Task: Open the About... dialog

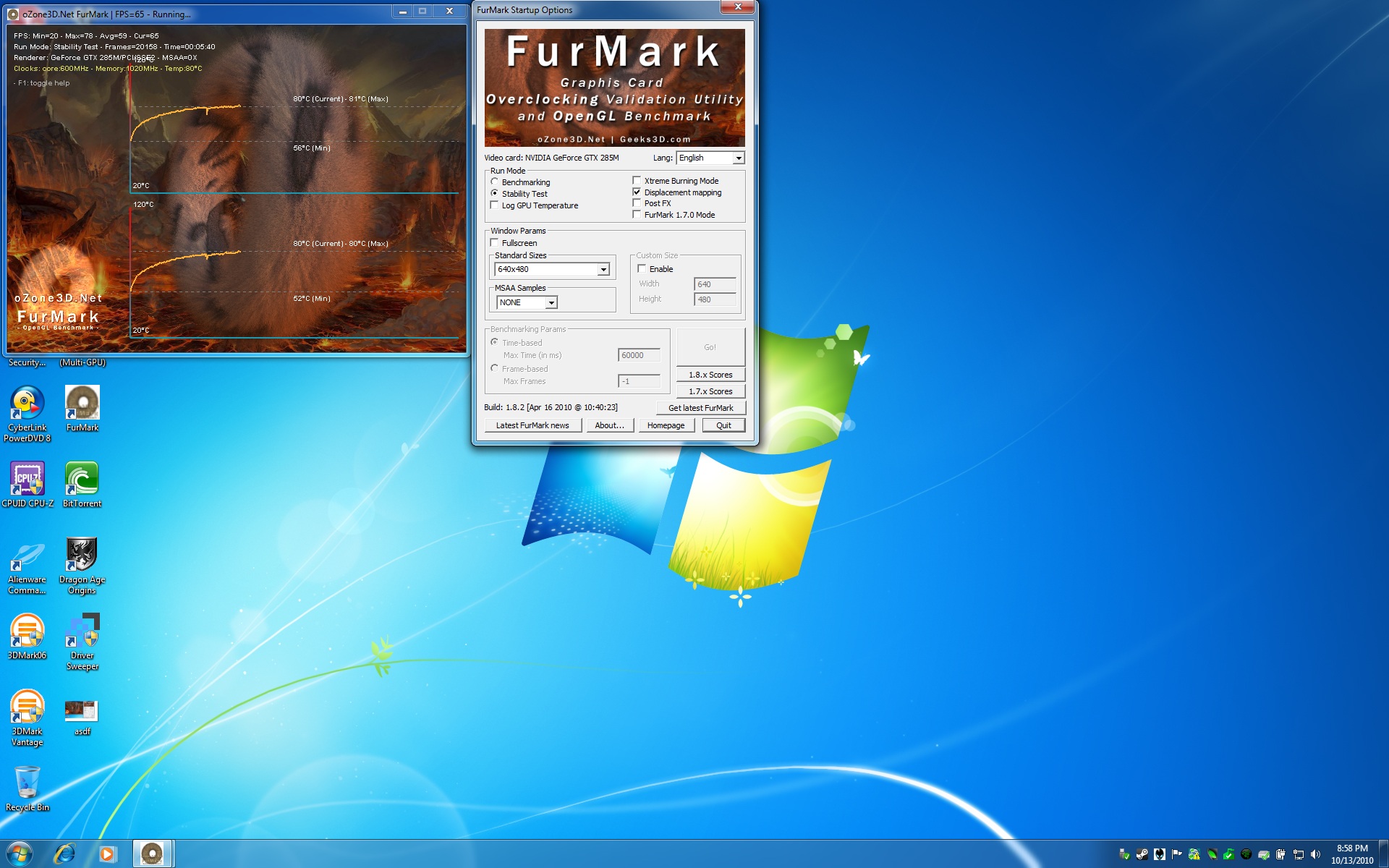Action: (x=610, y=425)
